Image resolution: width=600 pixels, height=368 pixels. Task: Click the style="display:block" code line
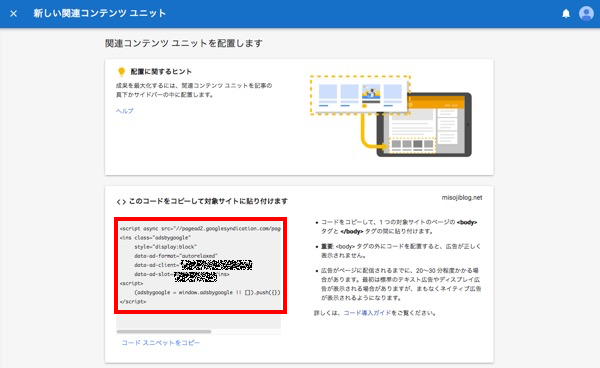tap(165, 247)
